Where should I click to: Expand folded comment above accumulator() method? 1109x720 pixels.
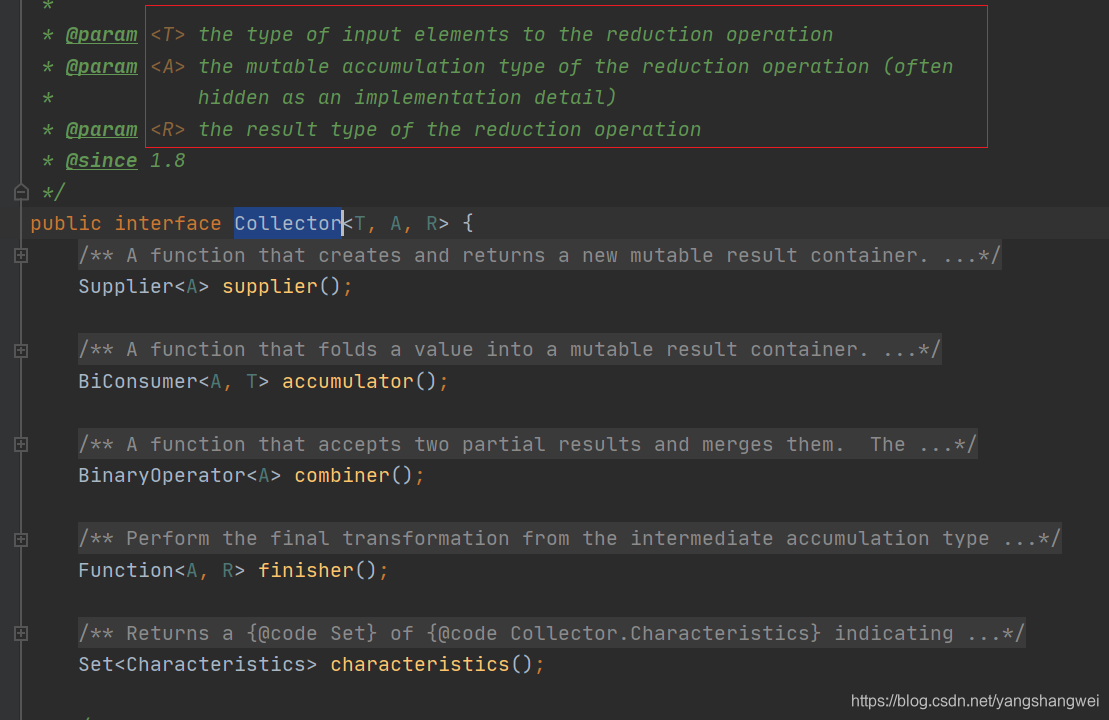[x=21, y=350]
